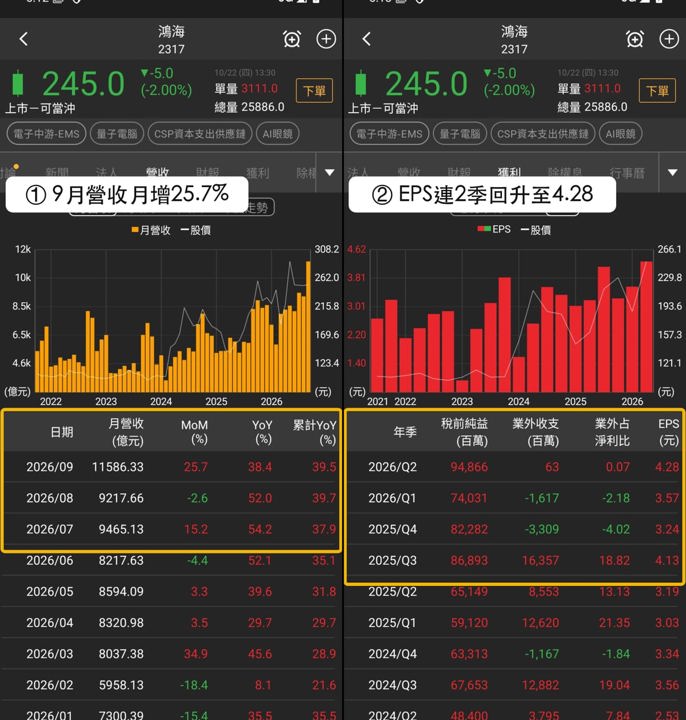686x720 pixels.
Task: Select revenue value 9217.66
Action: [x=121, y=498]
